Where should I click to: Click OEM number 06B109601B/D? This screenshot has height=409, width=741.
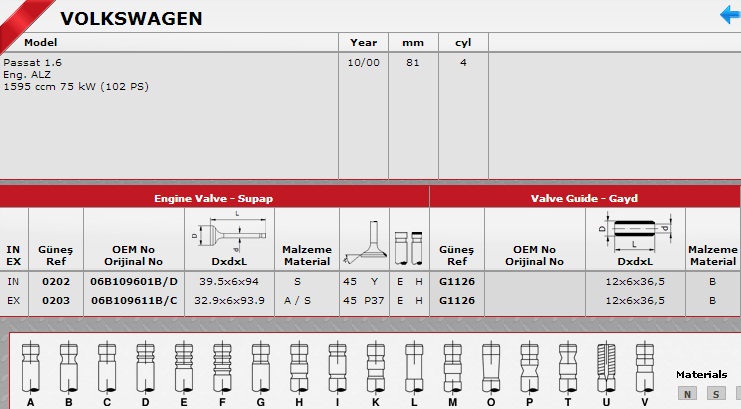(134, 281)
